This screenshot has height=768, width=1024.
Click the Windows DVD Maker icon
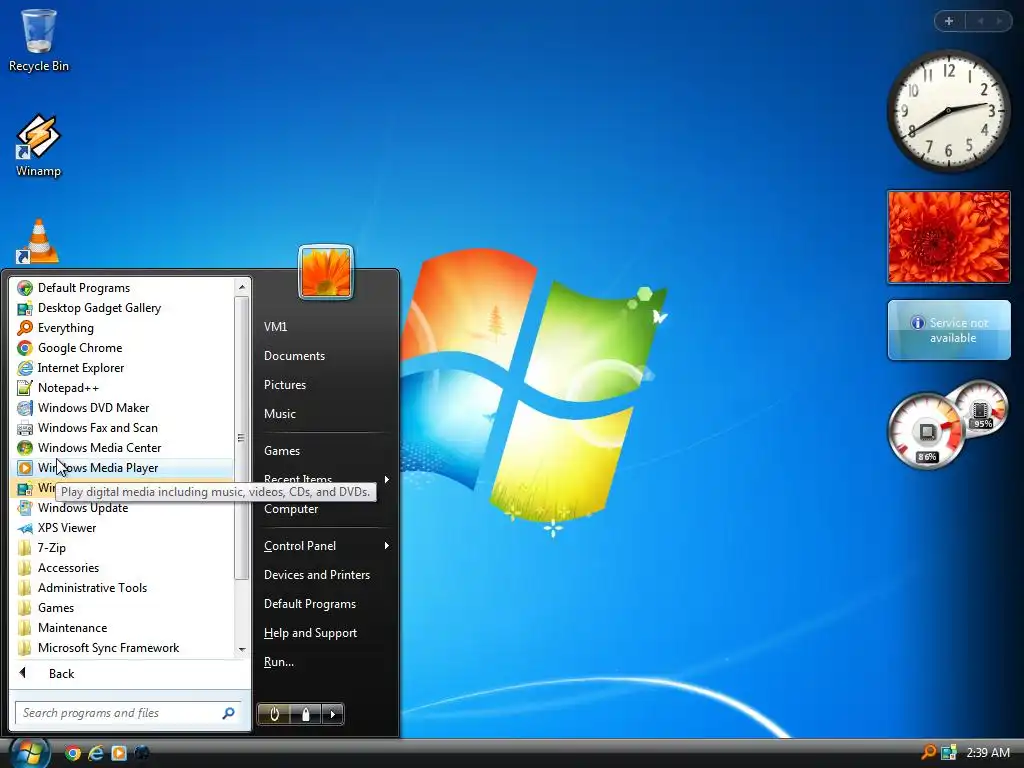point(25,408)
